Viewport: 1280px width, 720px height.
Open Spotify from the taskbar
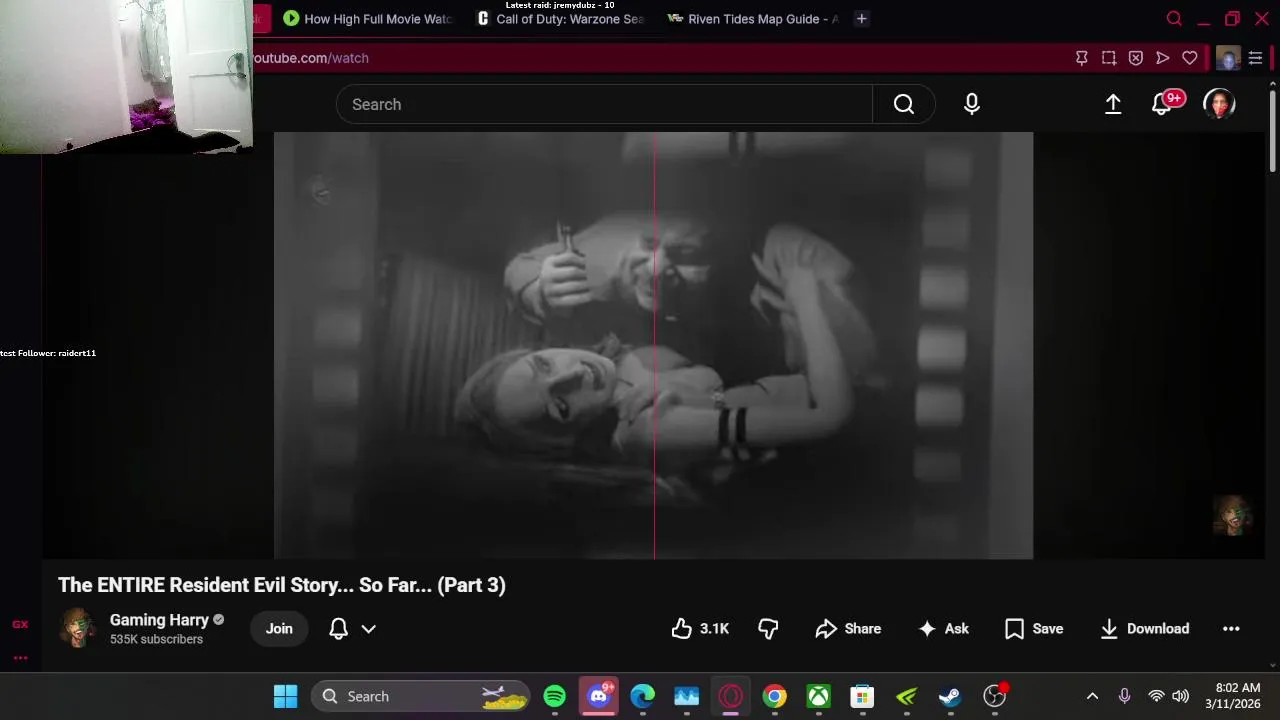click(x=554, y=696)
